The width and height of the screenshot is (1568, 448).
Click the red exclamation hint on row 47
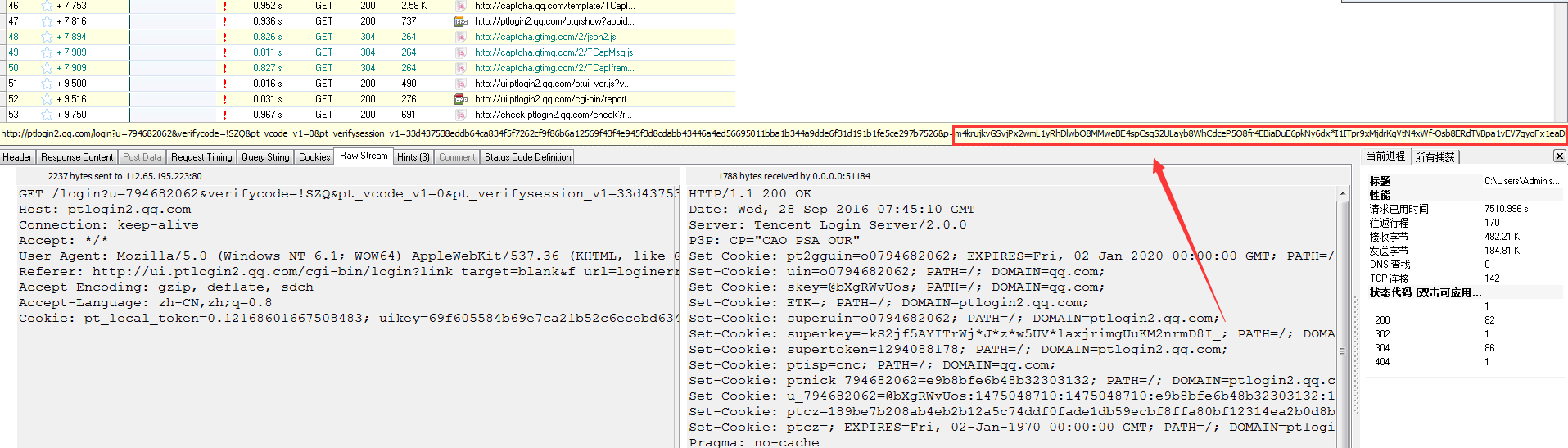tap(224, 21)
